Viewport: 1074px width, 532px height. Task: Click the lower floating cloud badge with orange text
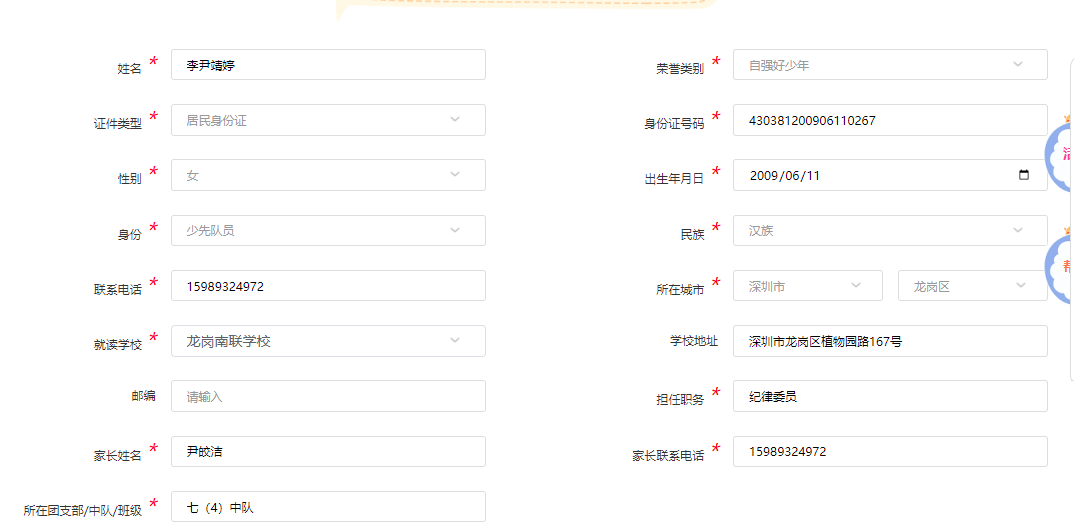pyautogui.click(x=1060, y=266)
